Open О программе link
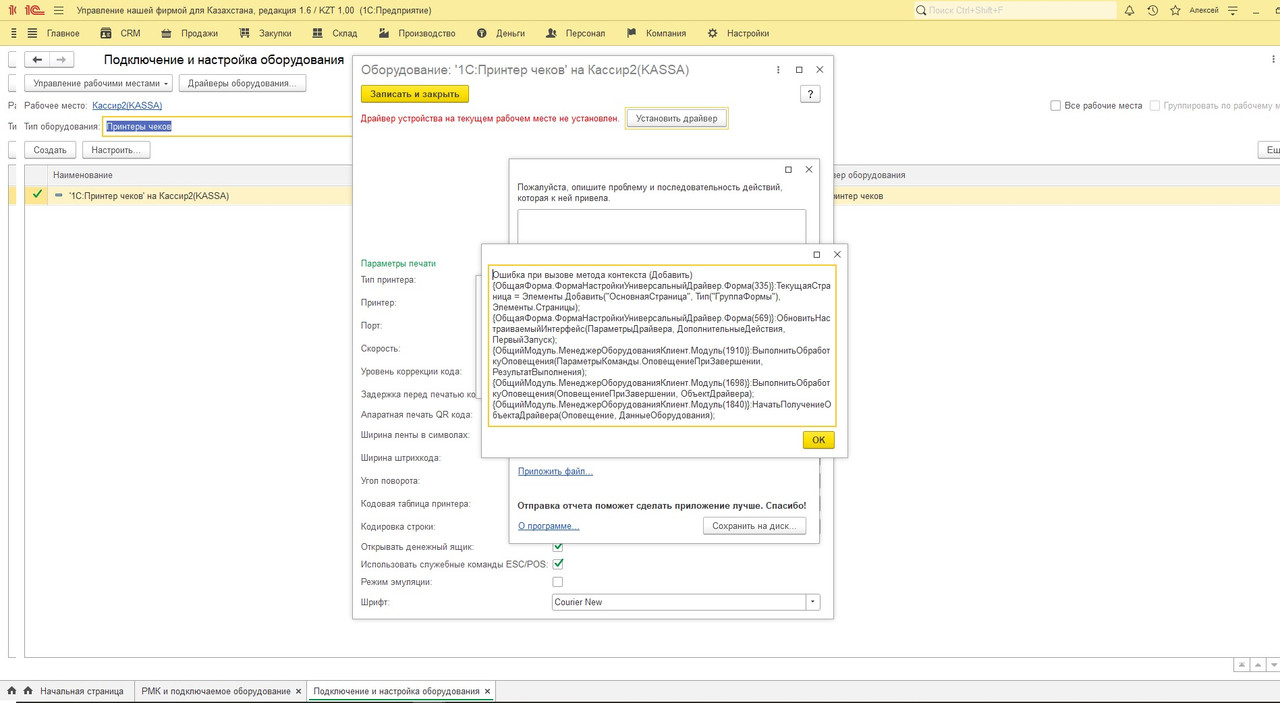 click(548, 526)
